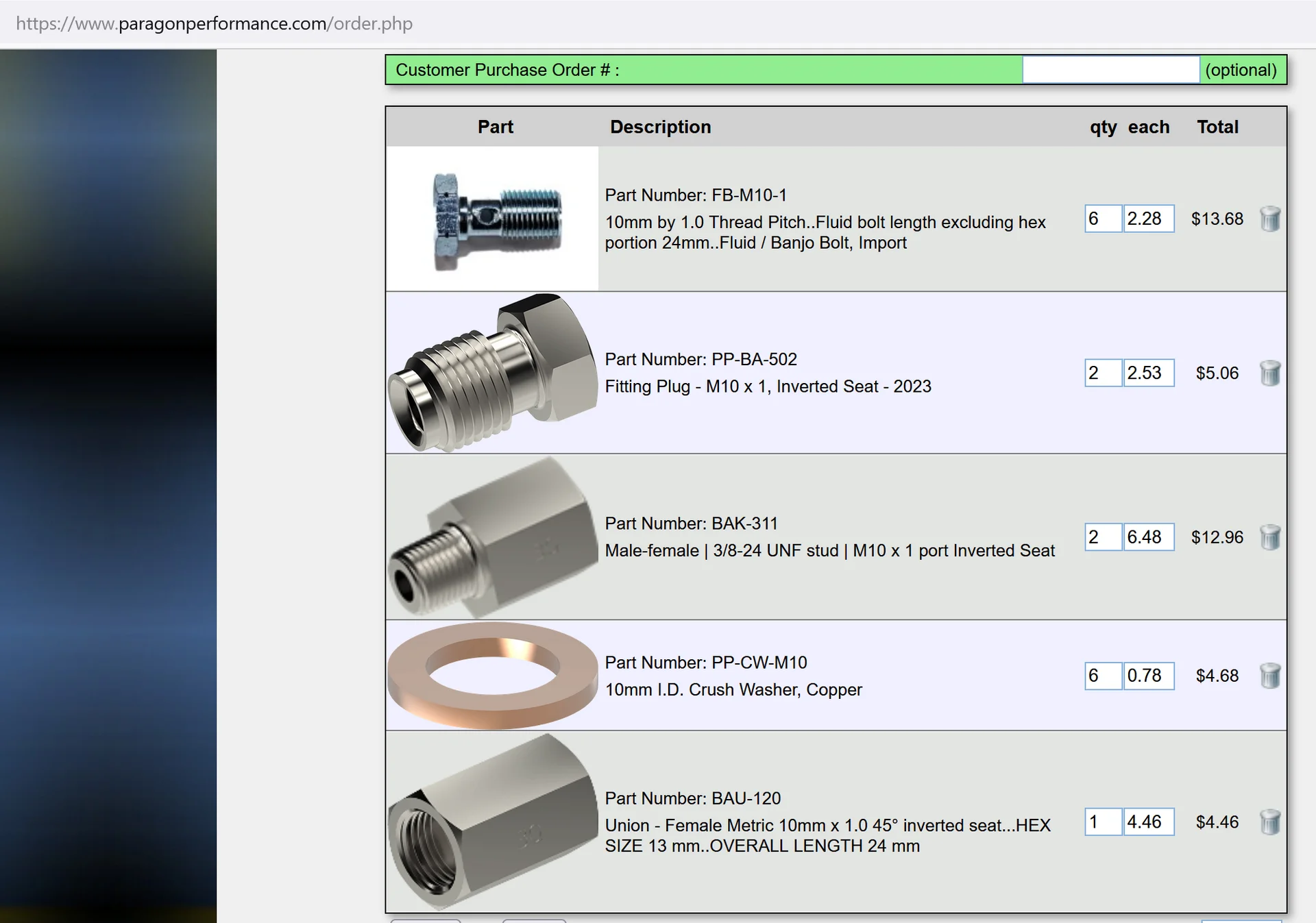
Task: Click the browser address bar URL
Action: (214, 24)
